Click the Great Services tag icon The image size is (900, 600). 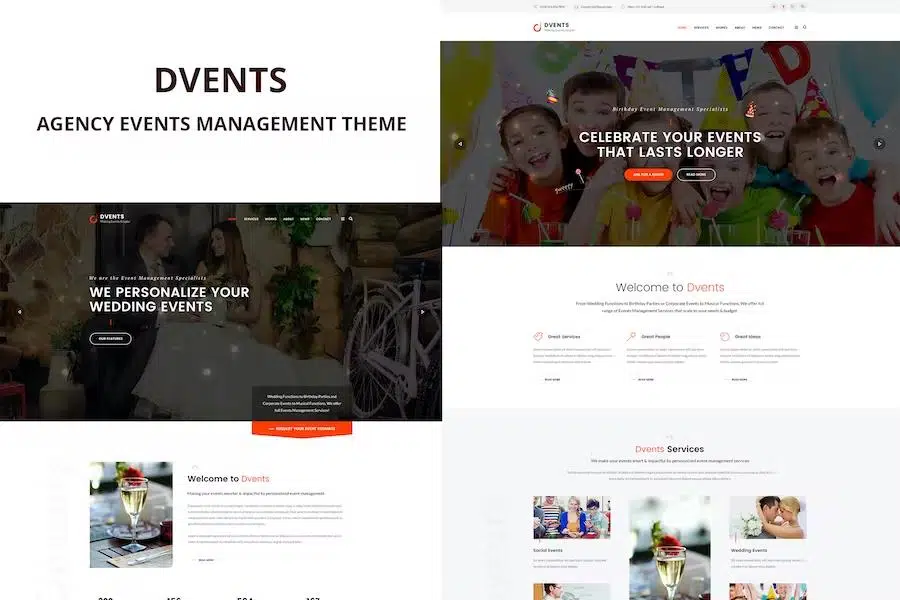click(538, 337)
